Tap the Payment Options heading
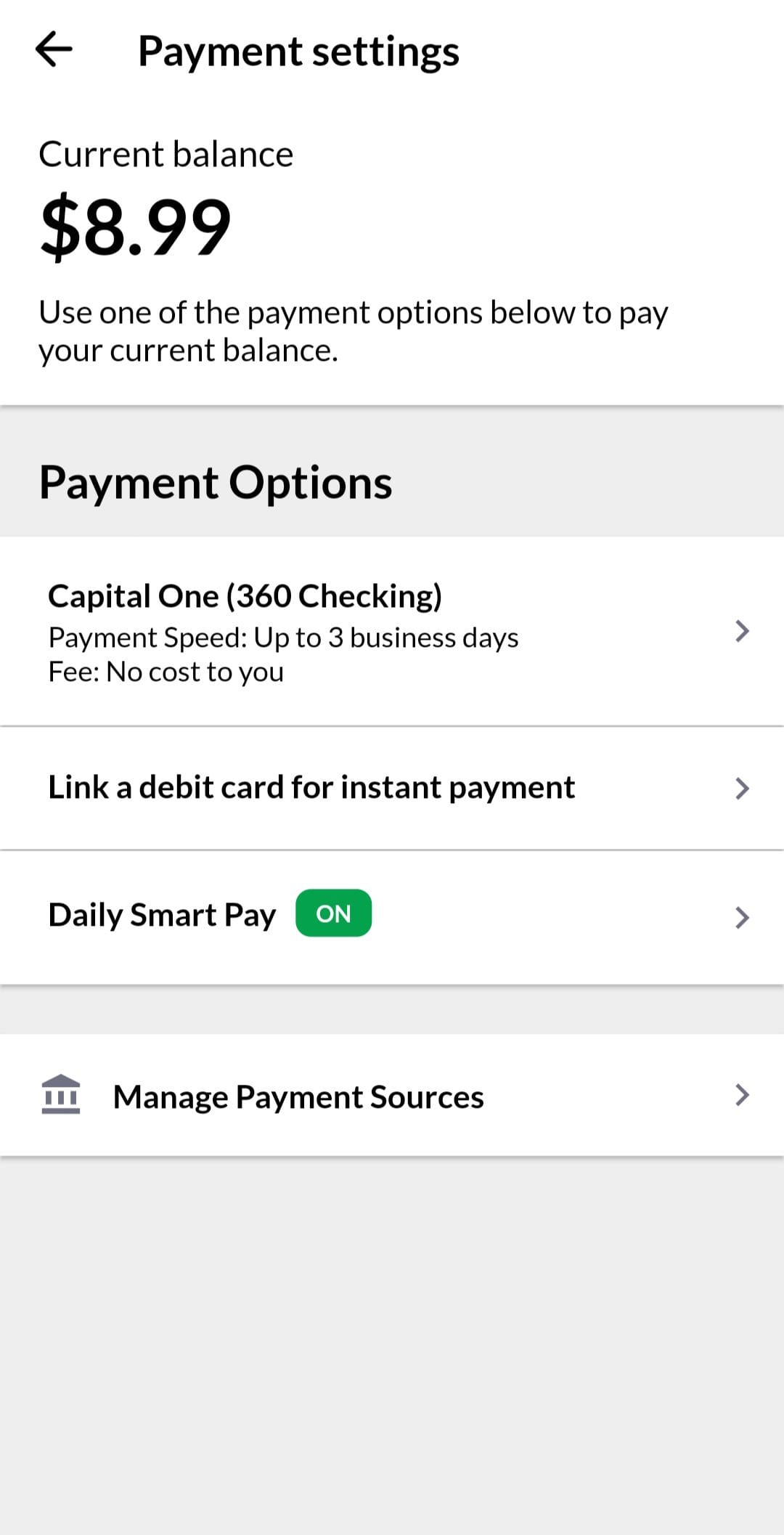The height and width of the screenshot is (1535, 784). pos(216,483)
